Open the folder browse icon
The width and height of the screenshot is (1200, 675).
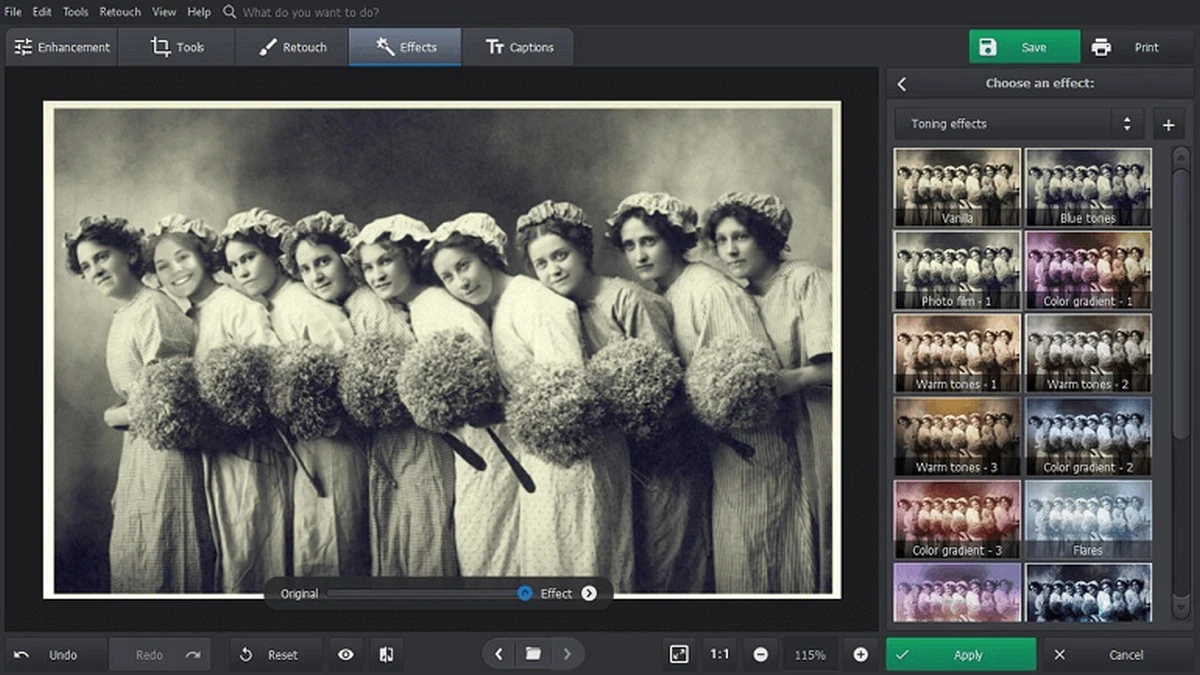click(x=533, y=654)
